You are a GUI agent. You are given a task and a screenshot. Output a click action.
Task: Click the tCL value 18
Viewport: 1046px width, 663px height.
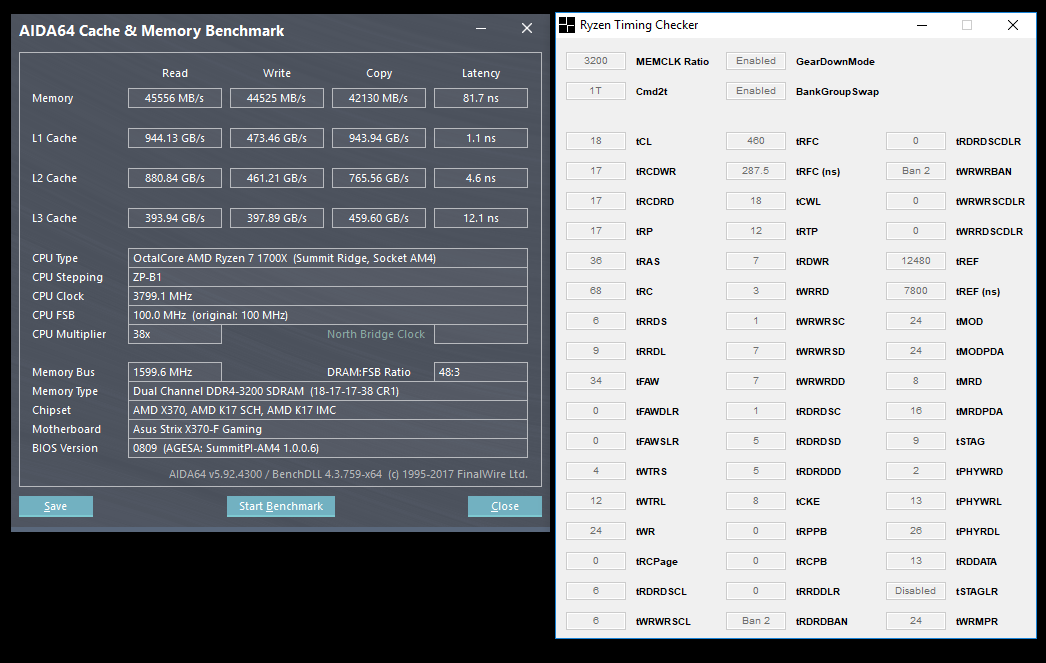point(596,141)
